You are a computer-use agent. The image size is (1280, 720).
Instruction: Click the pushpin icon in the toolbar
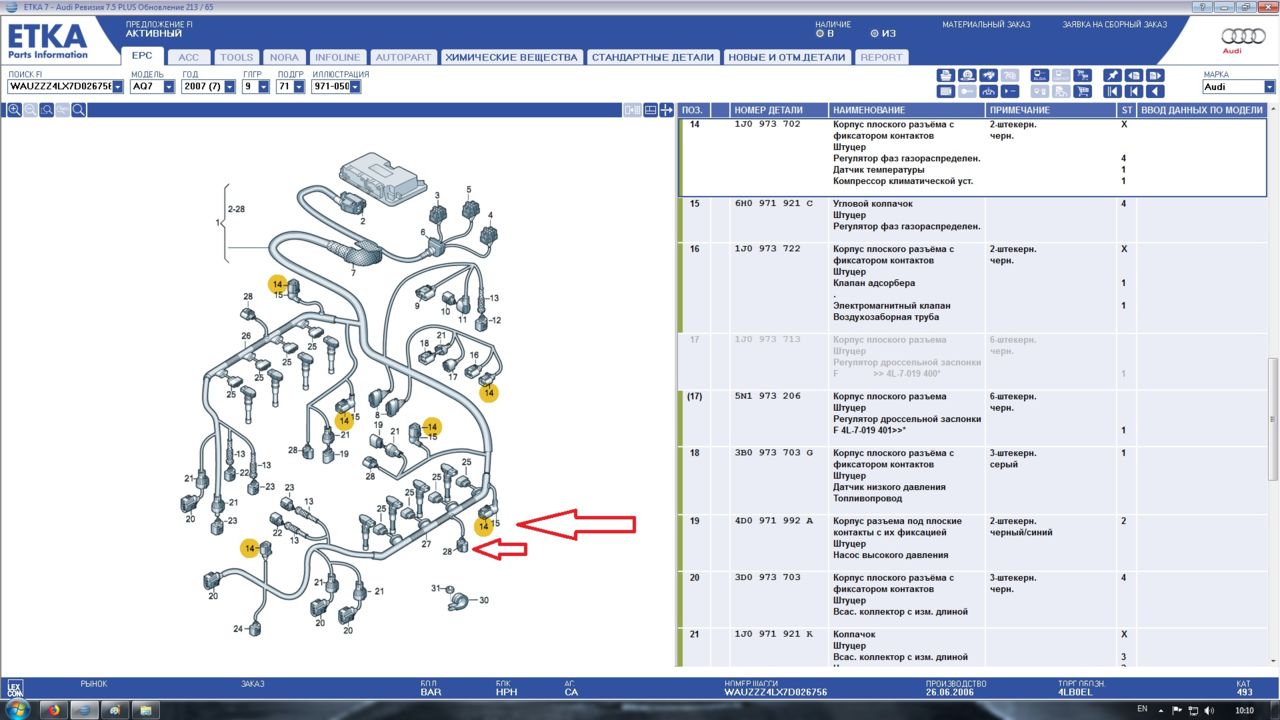[x=1112, y=75]
